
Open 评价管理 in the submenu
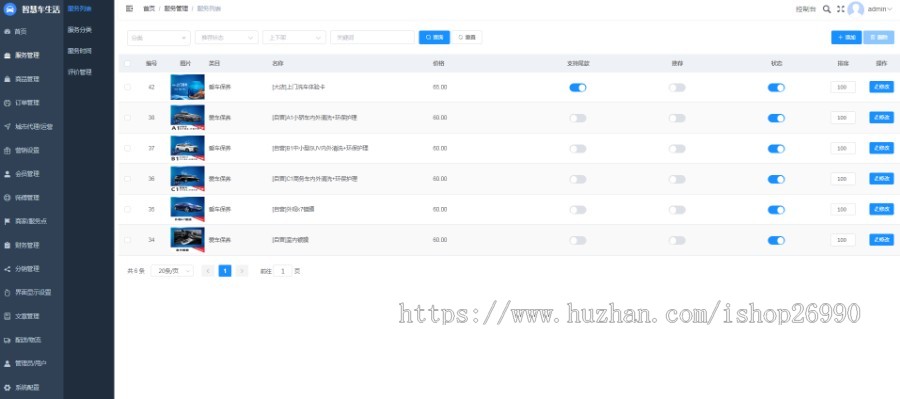(x=79, y=72)
